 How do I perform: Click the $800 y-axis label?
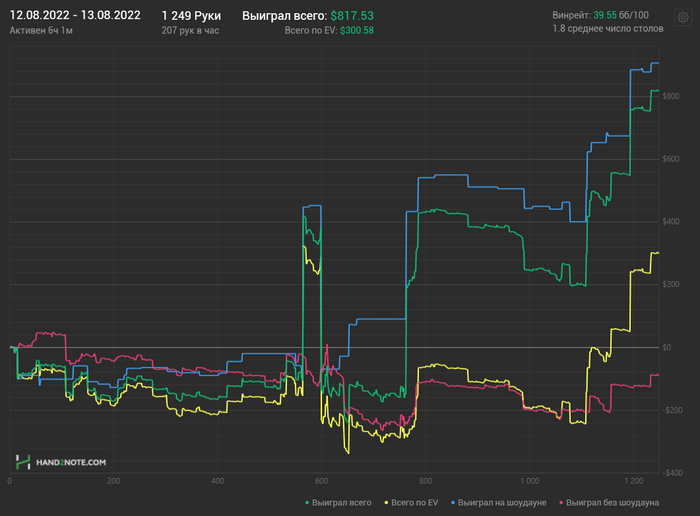coord(671,96)
